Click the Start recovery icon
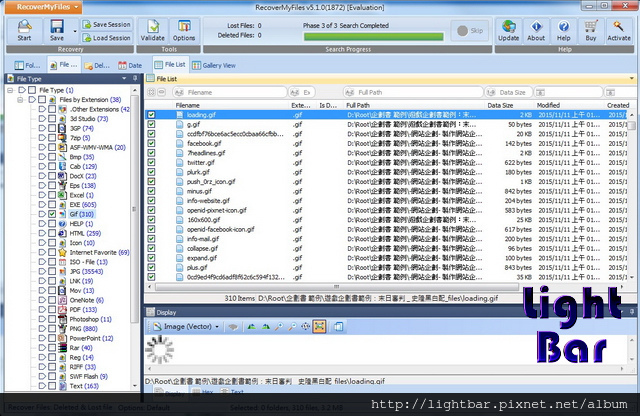The image size is (640, 416). (24, 31)
